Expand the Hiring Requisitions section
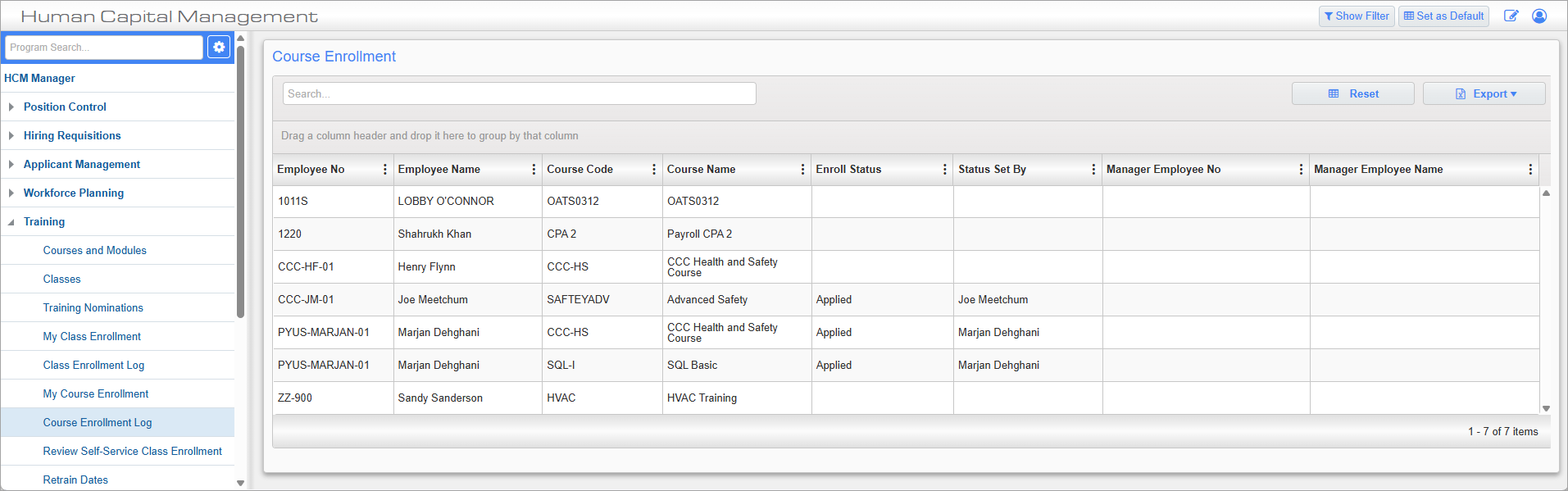Screen dimensions: 1568x491 click(x=11, y=135)
